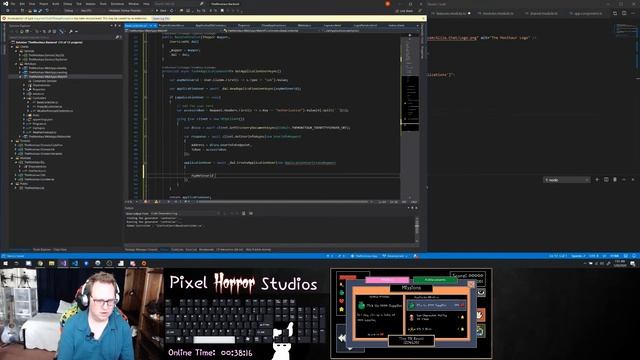
Task: Switch to Visual Studio via the taskbar icon
Action: (x=63, y=264)
